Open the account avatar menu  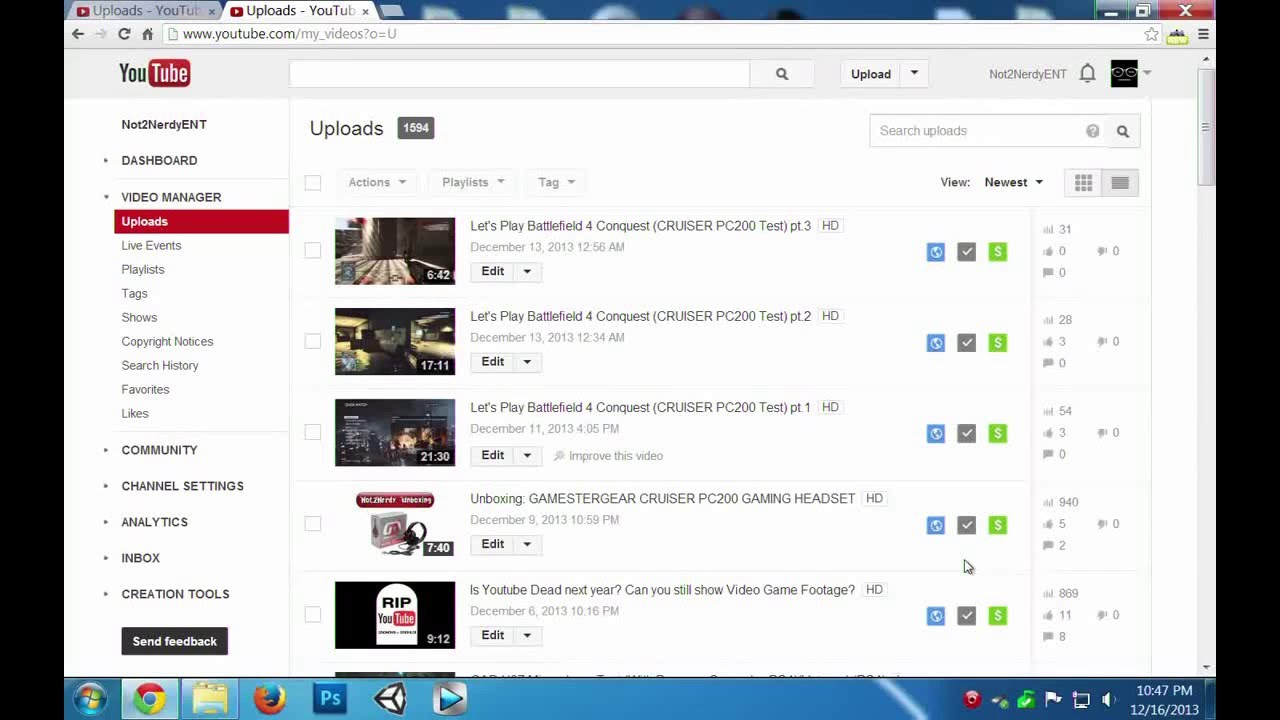tap(1124, 73)
